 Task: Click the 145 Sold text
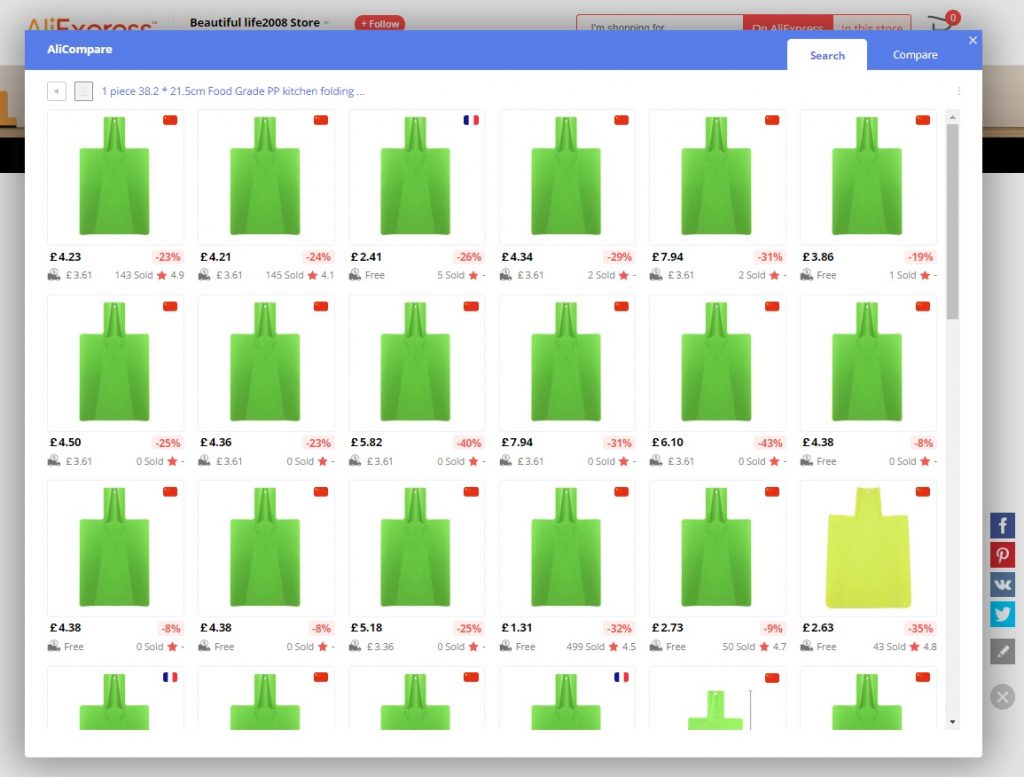pyautogui.click(x=284, y=275)
